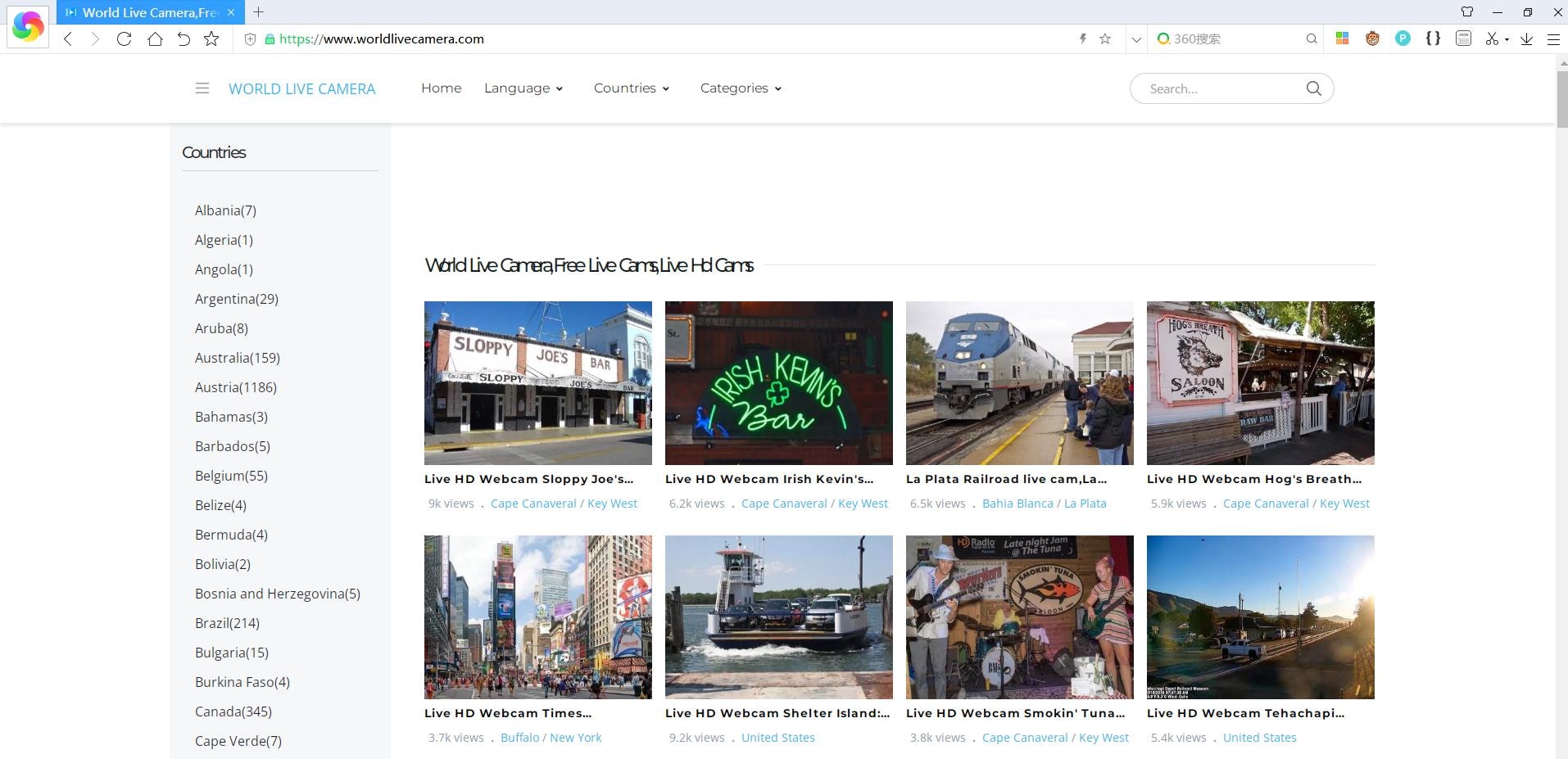Click the vertical page scrollbar
The height and width of the screenshot is (759, 1568).
coord(1561,98)
